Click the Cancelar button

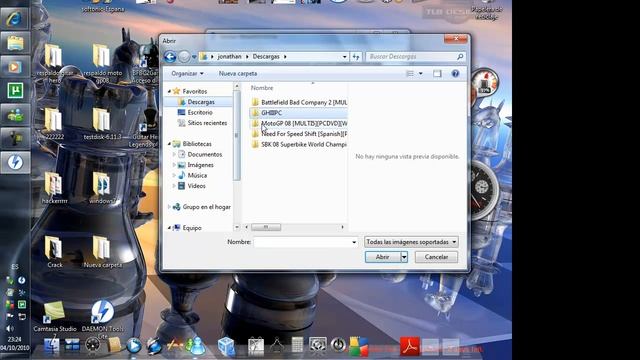point(436,257)
